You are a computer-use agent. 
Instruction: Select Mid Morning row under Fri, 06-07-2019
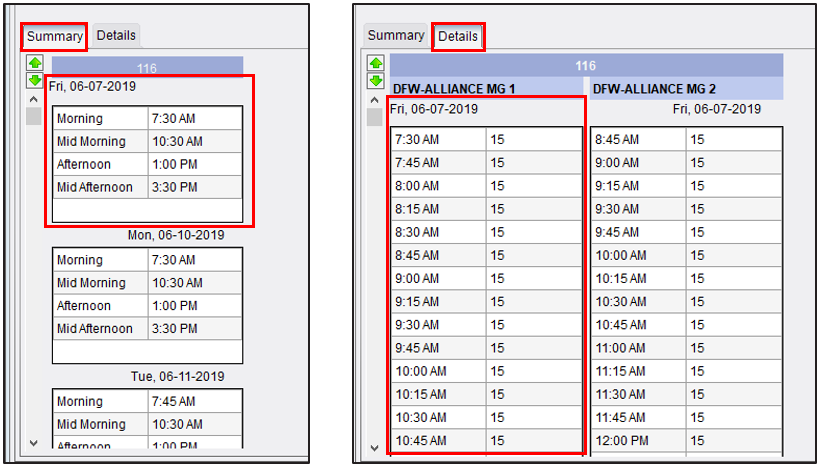coord(147,142)
